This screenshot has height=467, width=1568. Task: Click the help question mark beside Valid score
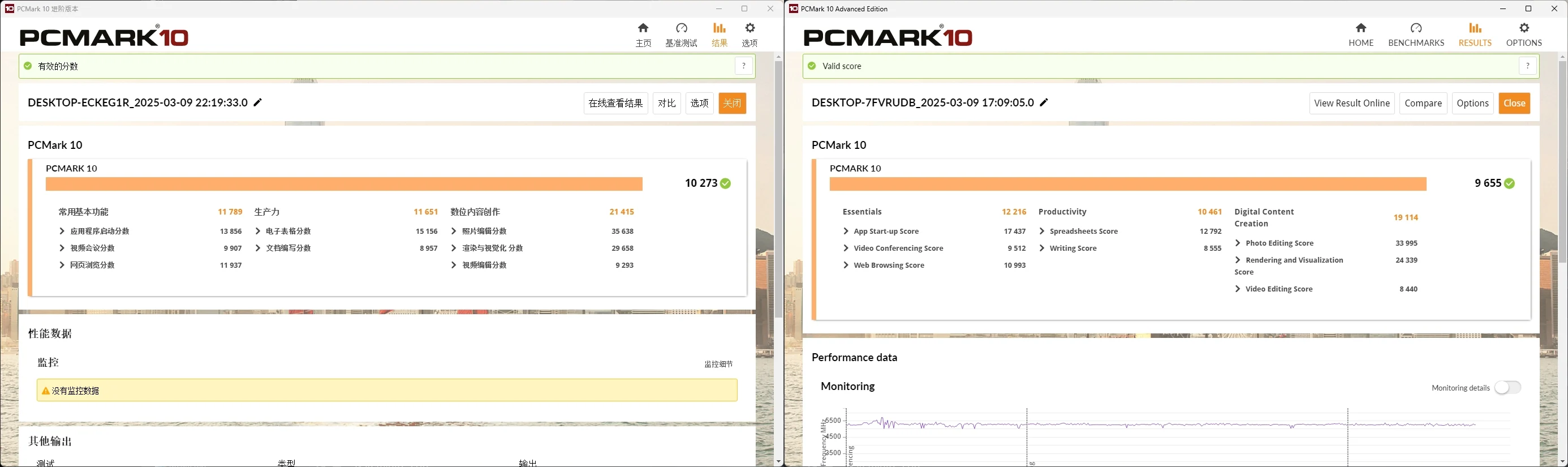(x=1528, y=66)
